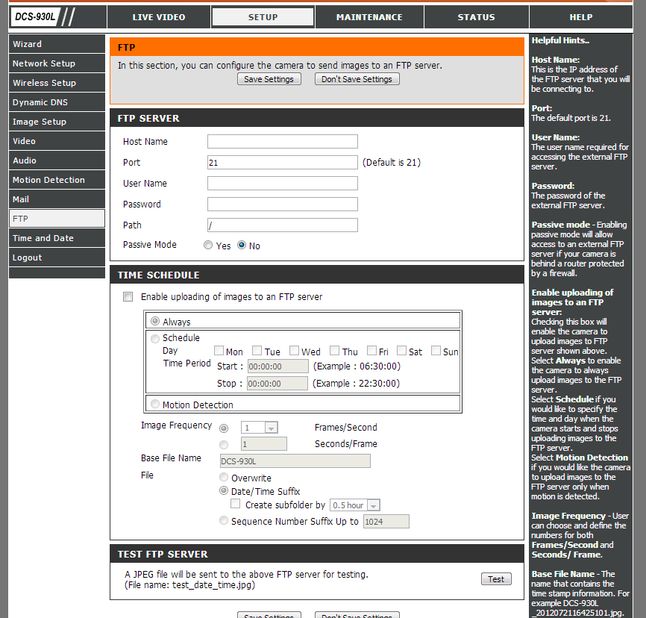Screen dimensions: 646x618
Task: Open Audio settings in the sidebar
Action: [57, 160]
